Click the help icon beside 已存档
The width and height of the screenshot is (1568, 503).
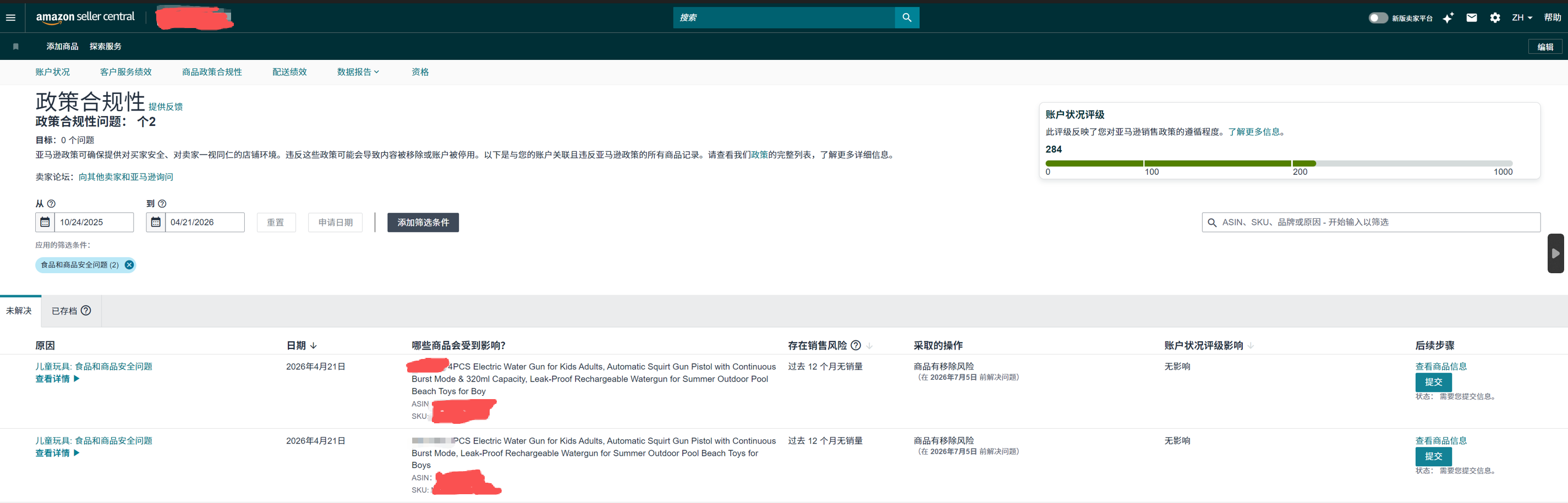(86, 311)
